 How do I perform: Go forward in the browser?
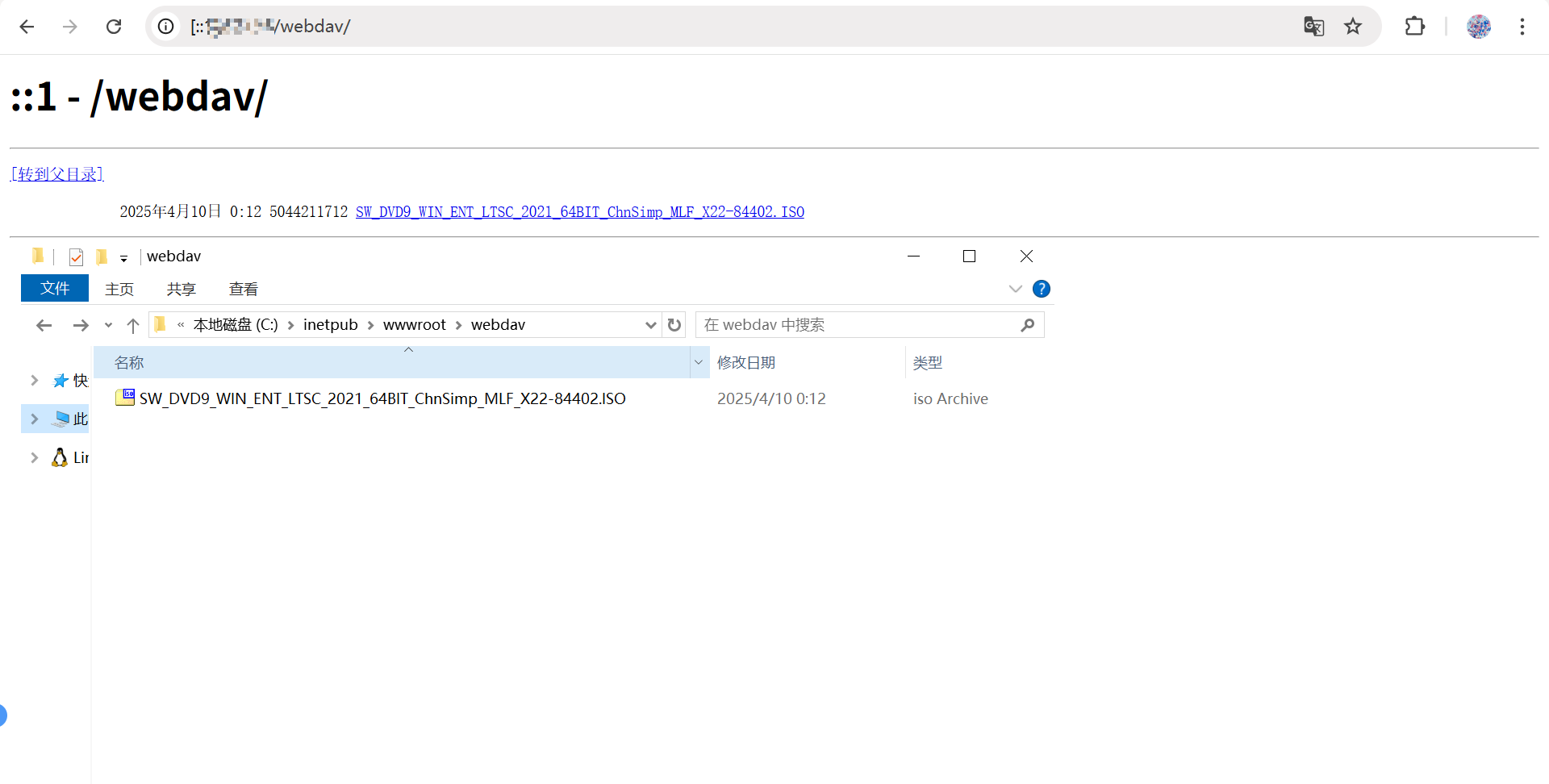click(x=70, y=27)
